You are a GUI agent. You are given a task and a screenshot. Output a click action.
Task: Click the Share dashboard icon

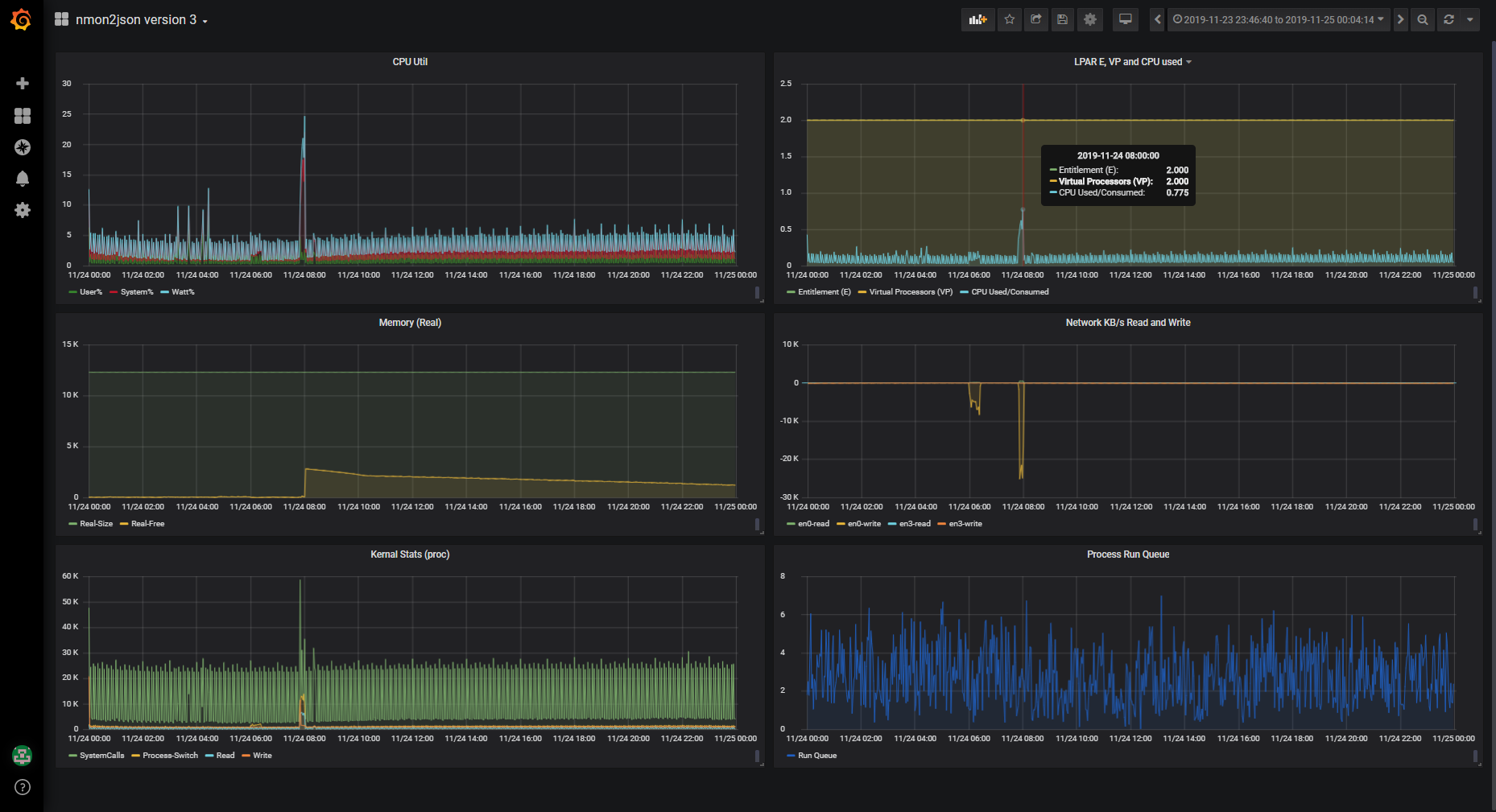[x=1036, y=19]
